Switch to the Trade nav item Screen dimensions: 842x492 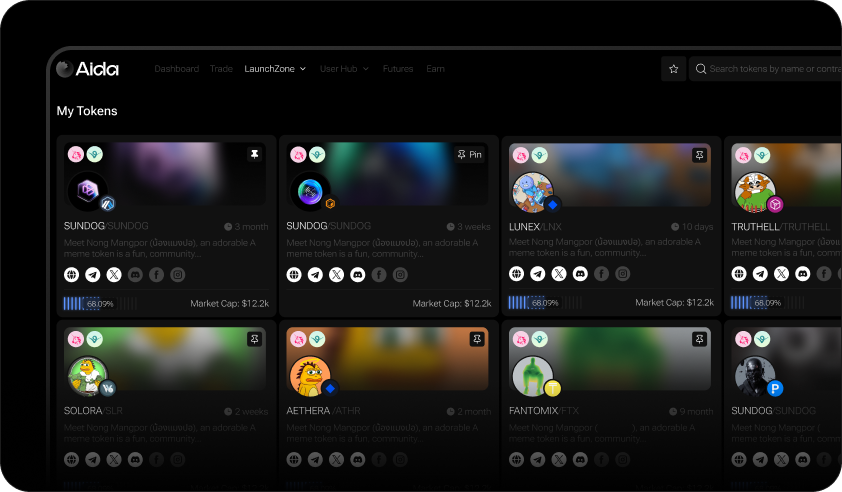coord(221,69)
